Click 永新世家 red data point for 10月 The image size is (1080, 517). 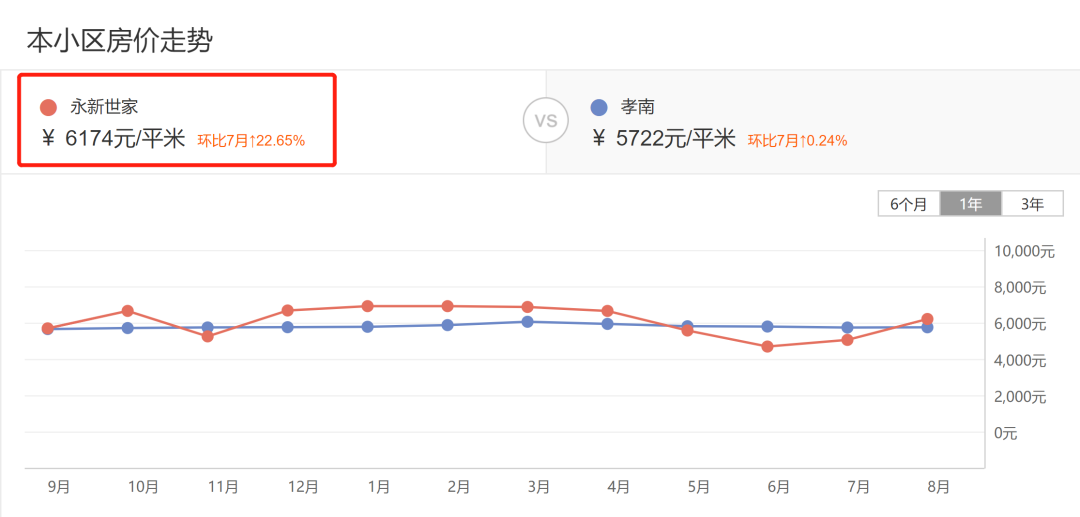pyautogui.click(x=128, y=311)
